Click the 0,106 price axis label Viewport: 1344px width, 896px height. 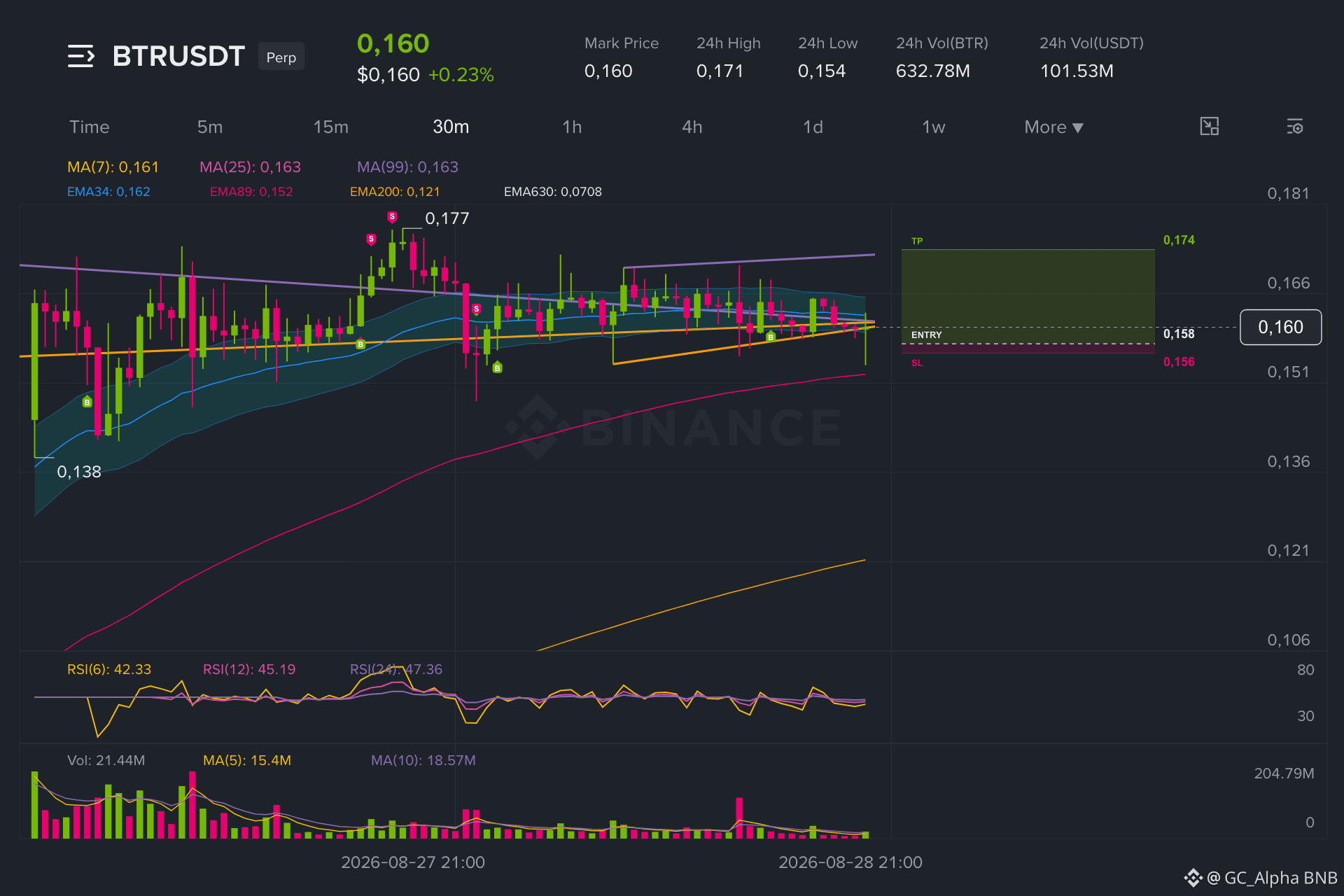pyautogui.click(x=1288, y=640)
